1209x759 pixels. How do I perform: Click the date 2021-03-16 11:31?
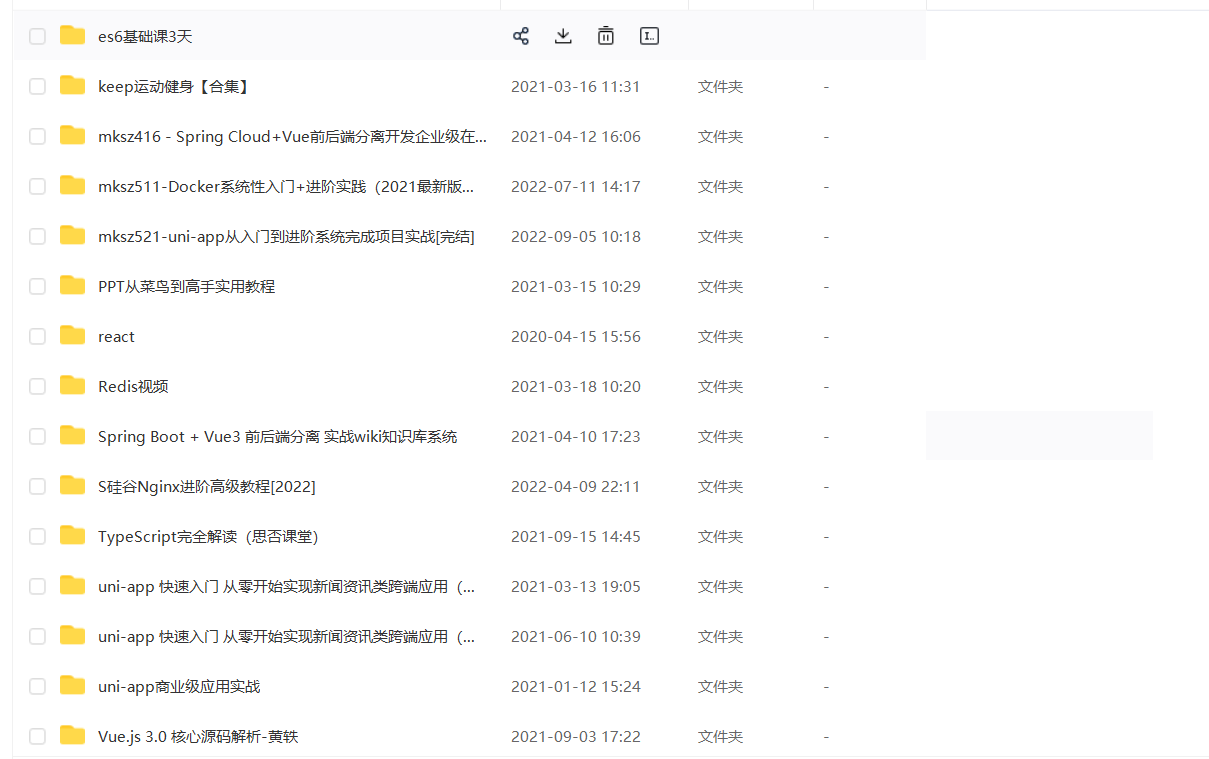(576, 87)
